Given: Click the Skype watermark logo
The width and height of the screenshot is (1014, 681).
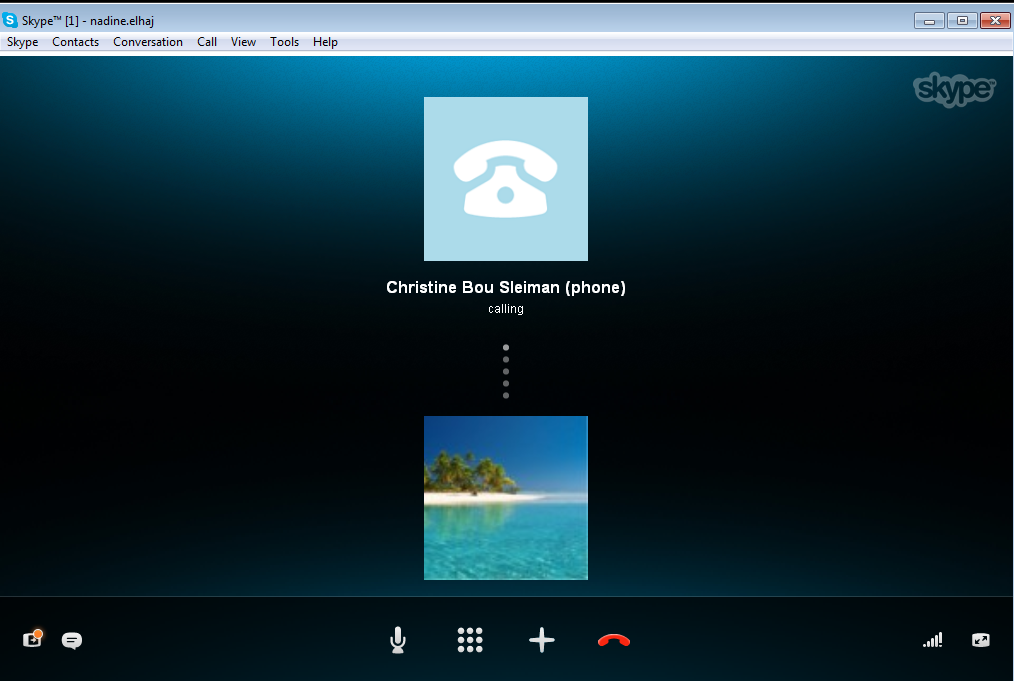Looking at the screenshot, I should pyautogui.click(x=953, y=89).
